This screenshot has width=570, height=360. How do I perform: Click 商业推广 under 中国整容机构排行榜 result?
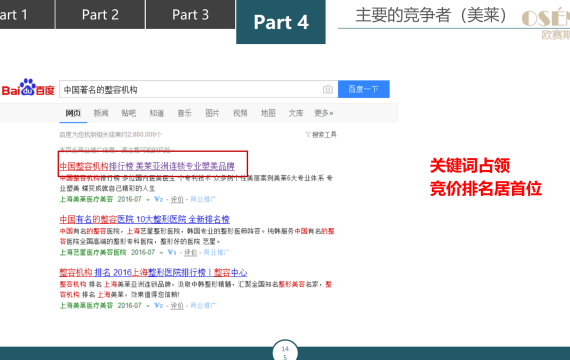pos(203,199)
